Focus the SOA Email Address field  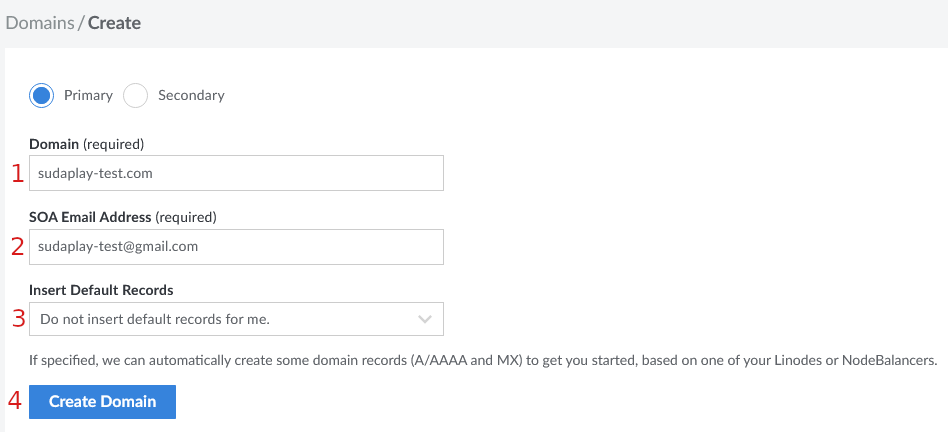[x=236, y=247]
